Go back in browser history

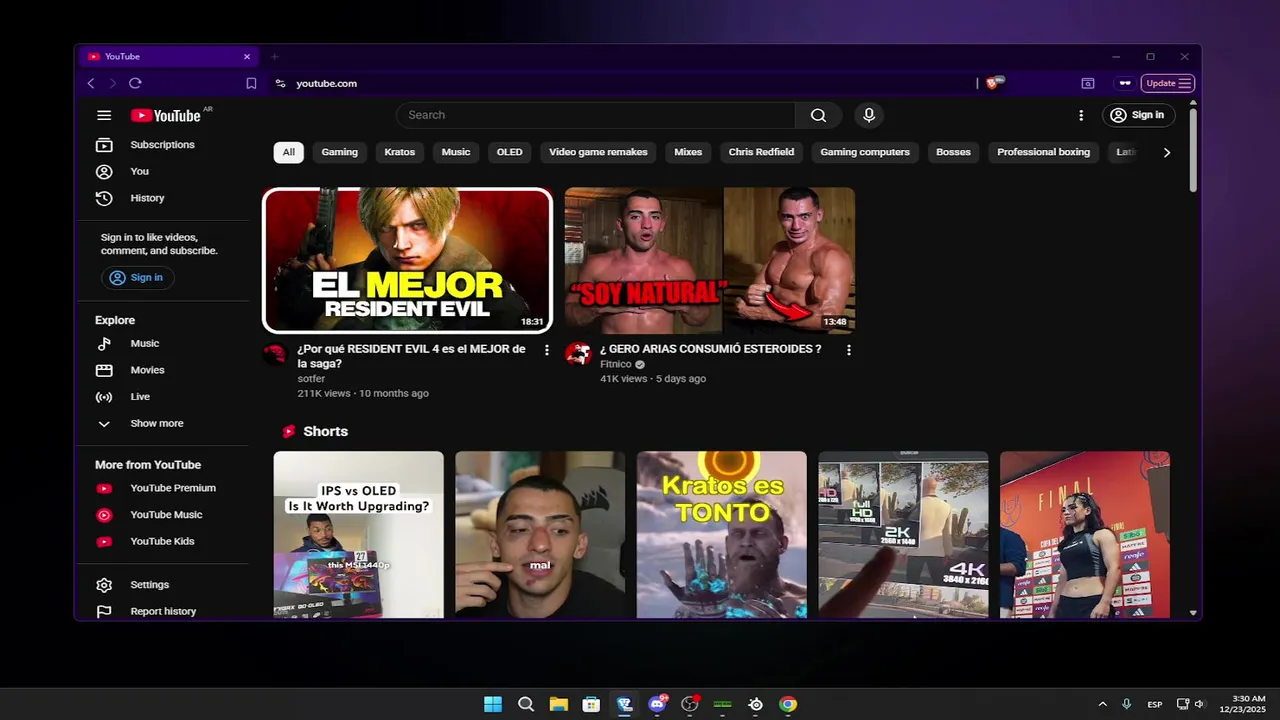click(x=91, y=83)
